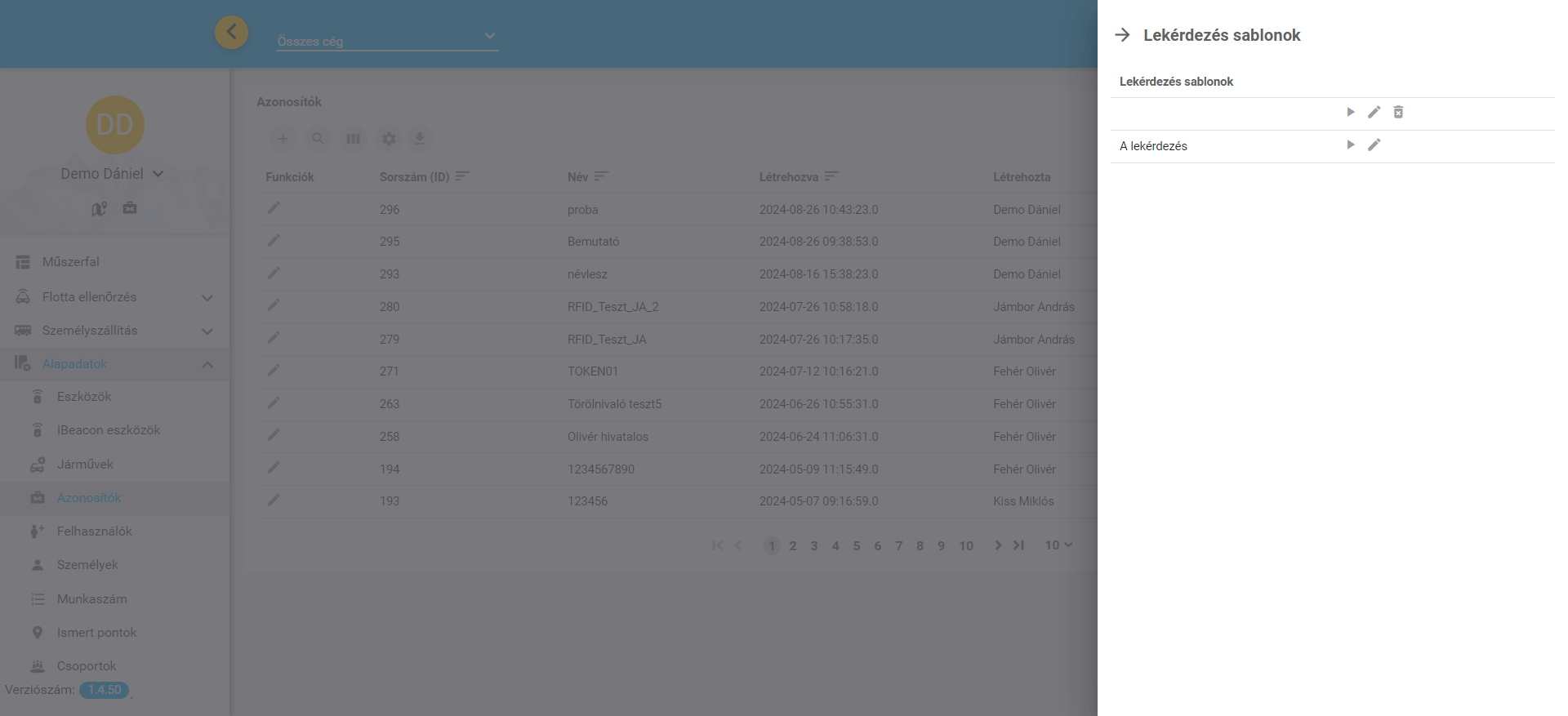Sort by Sorszám (ID) column

462,176
